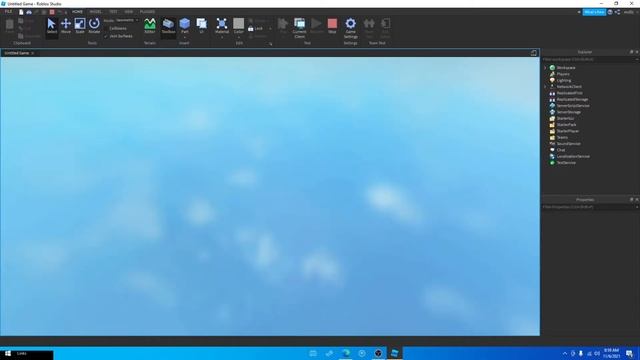
Task: Open the Part dropdown arrow
Action: click(184, 37)
